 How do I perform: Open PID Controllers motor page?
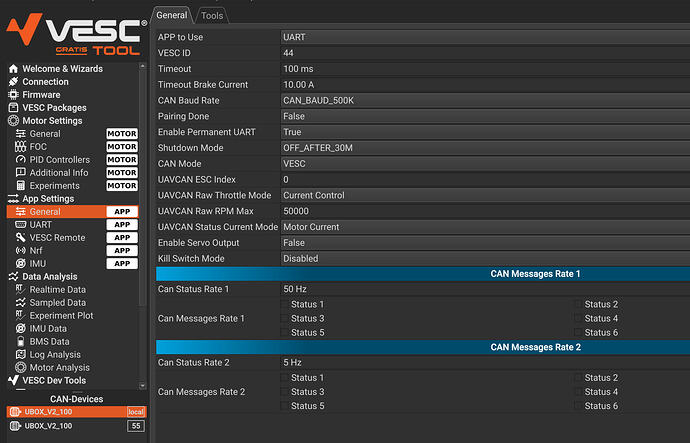pos(73,160)
